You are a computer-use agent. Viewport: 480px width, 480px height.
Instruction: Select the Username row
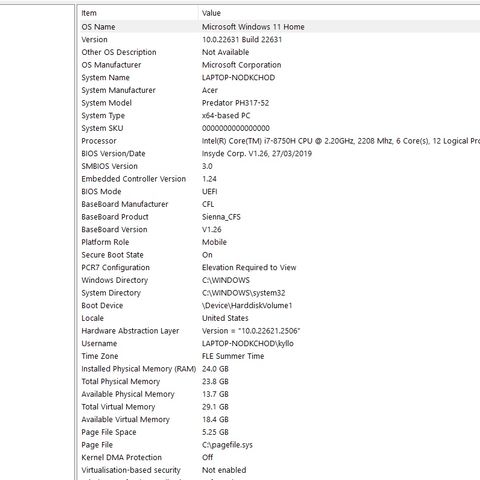tap(279, 343)
